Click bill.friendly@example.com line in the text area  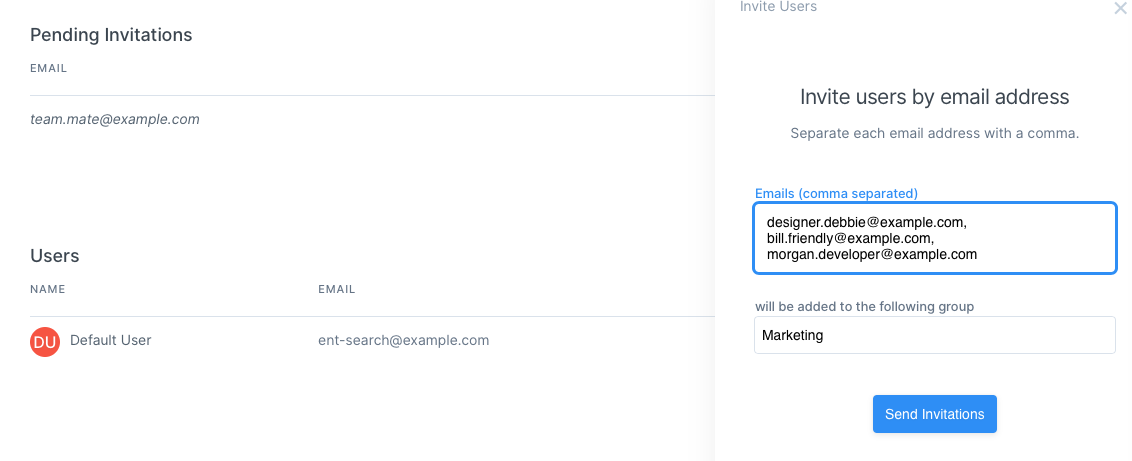(850, 238)
